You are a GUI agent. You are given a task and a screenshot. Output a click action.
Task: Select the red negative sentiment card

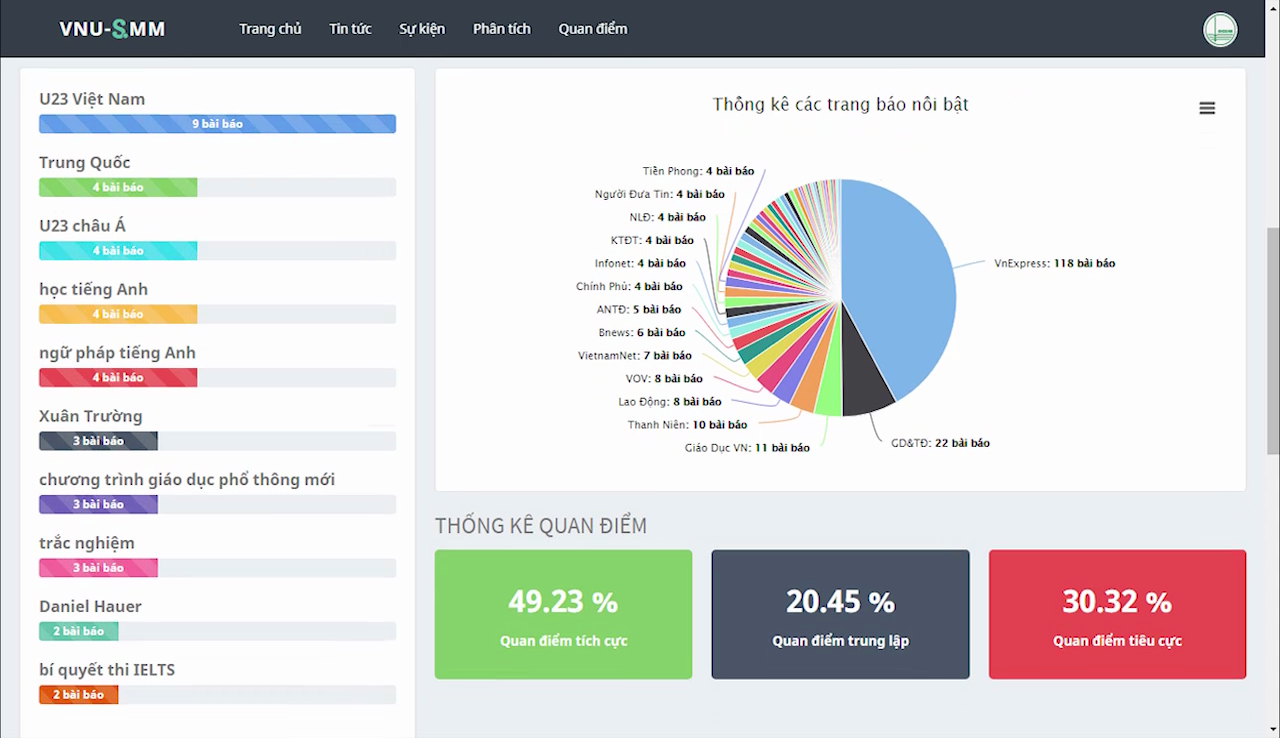pyautogui.click(x=1117, y=614)
